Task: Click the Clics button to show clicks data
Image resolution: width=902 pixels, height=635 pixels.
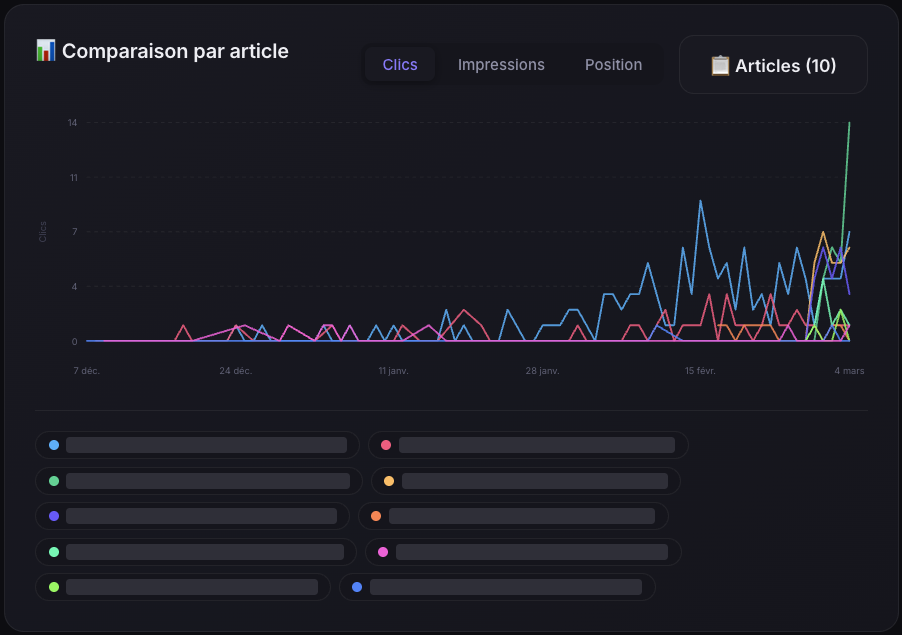Action: pos(399,64)
